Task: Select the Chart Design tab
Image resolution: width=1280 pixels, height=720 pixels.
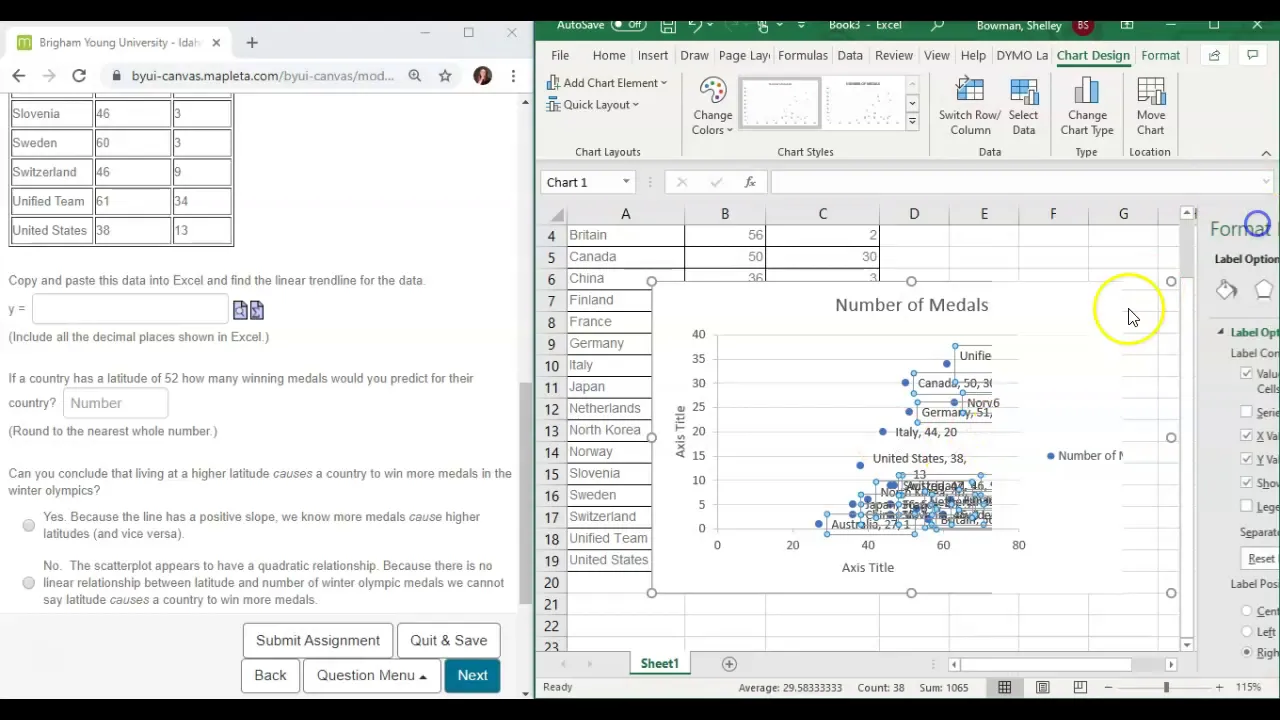Action: [1093, 55]
